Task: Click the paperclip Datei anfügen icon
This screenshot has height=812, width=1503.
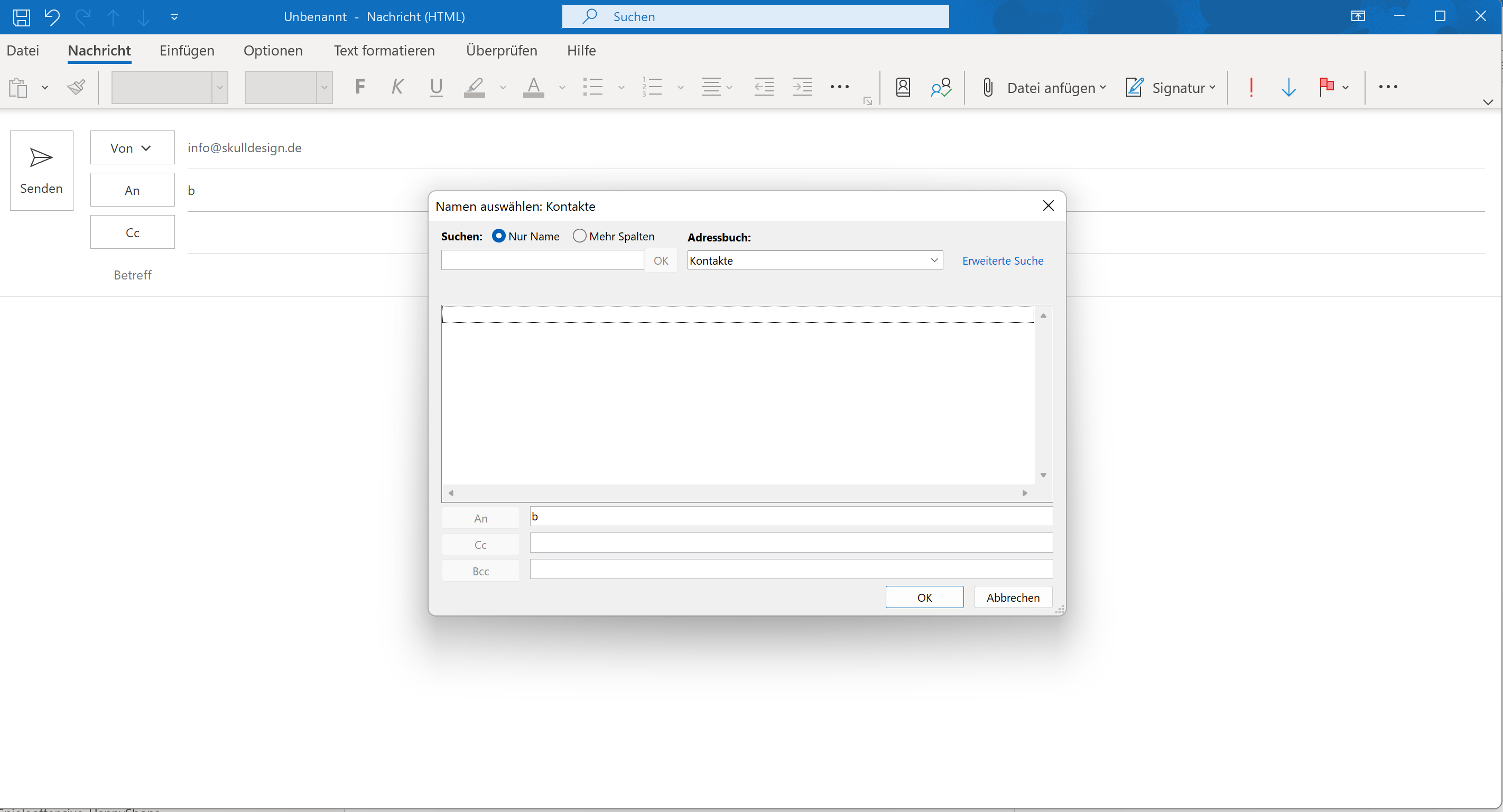Action: pos(988,88)
